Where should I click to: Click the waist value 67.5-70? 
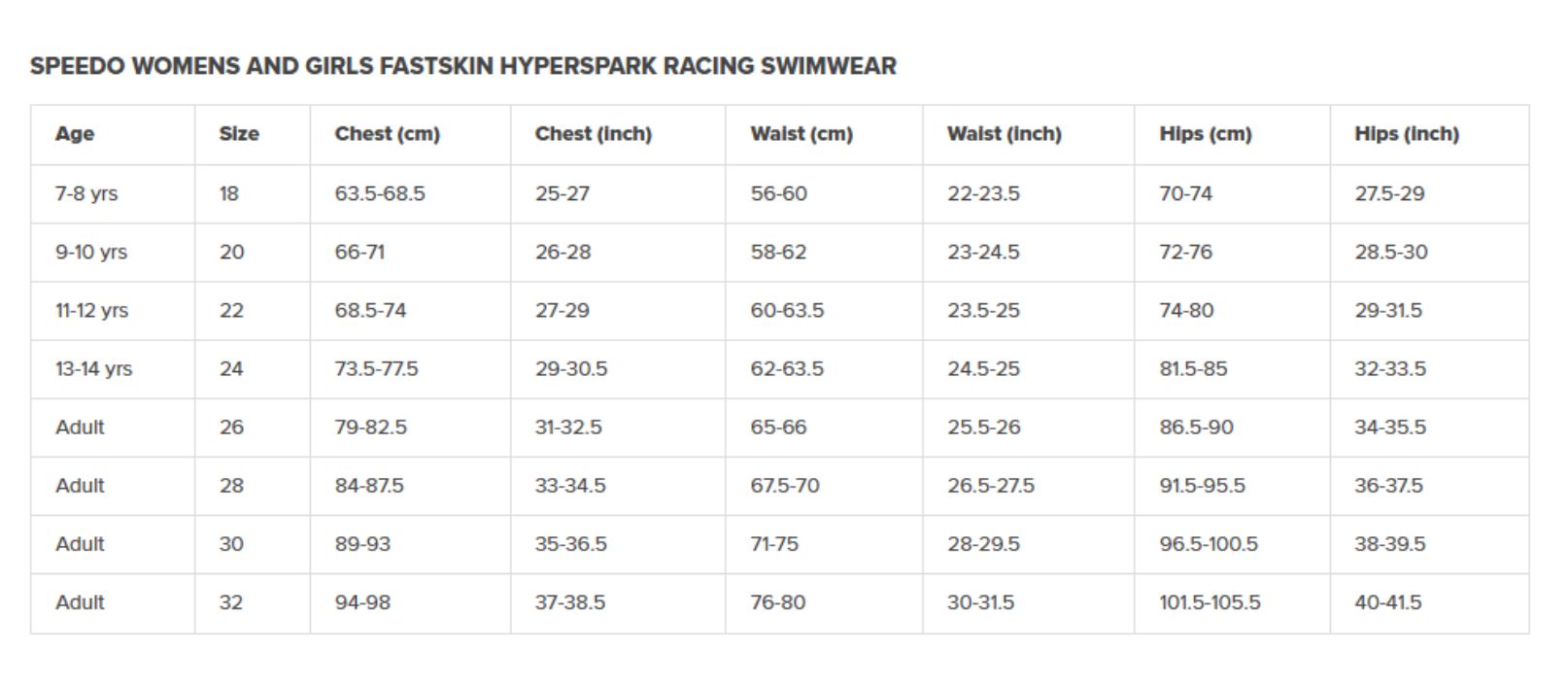[x=784, y=486]
